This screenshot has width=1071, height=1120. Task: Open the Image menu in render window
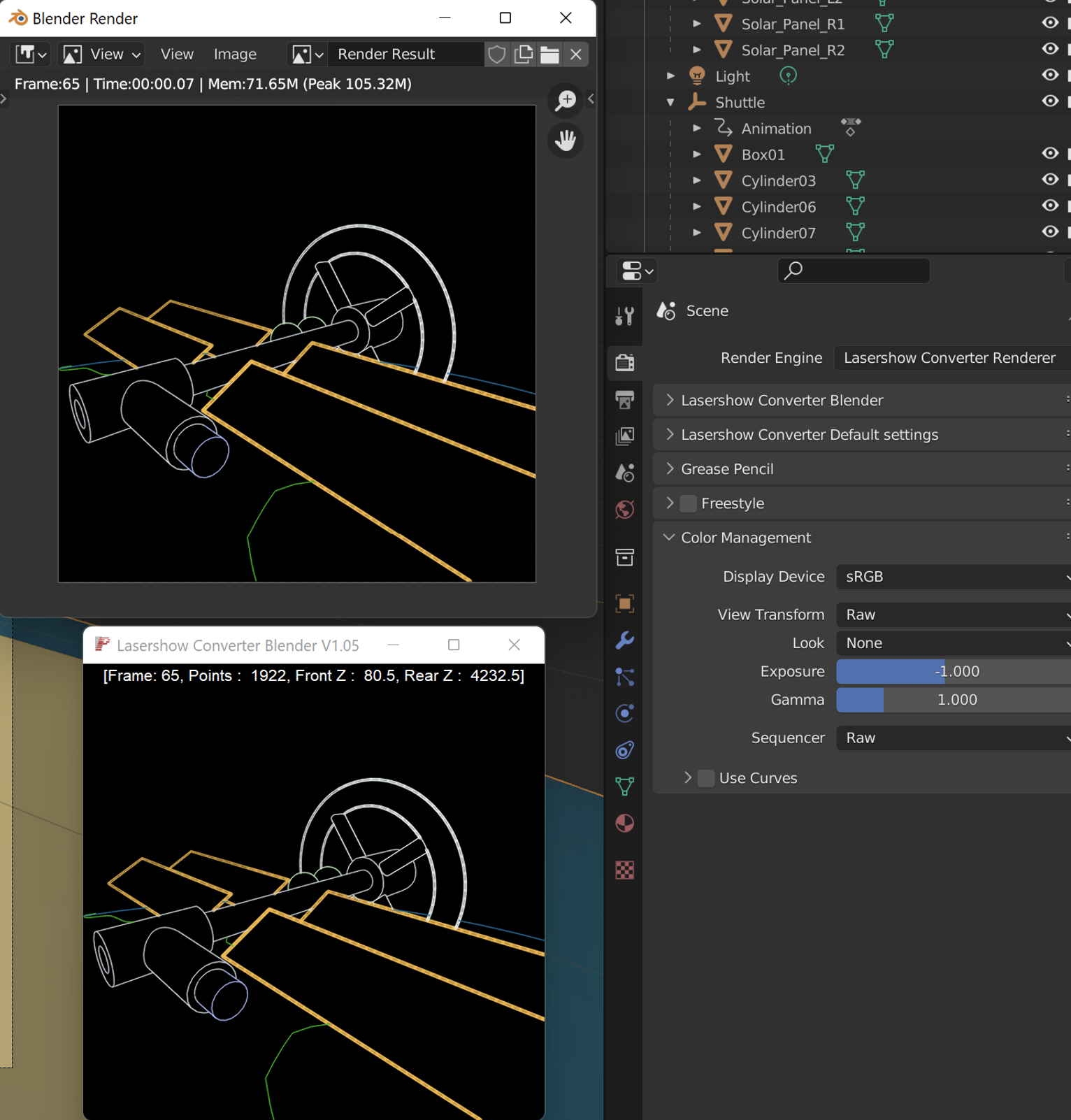coord(235,55)
